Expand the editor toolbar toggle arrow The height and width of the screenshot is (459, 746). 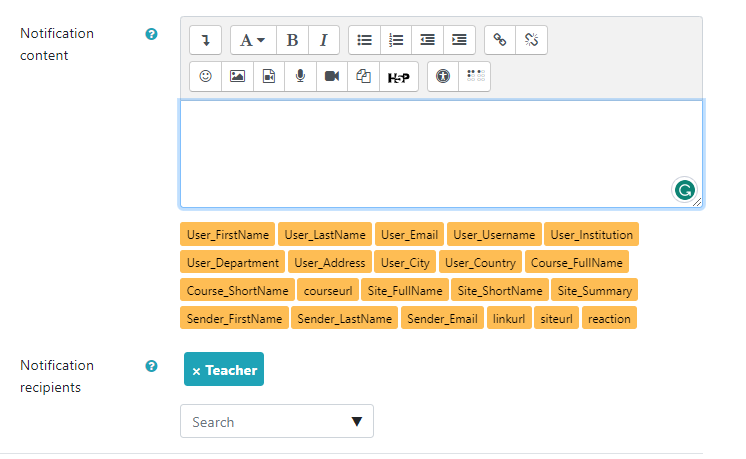pyautogui.click(x=206, y=40)
